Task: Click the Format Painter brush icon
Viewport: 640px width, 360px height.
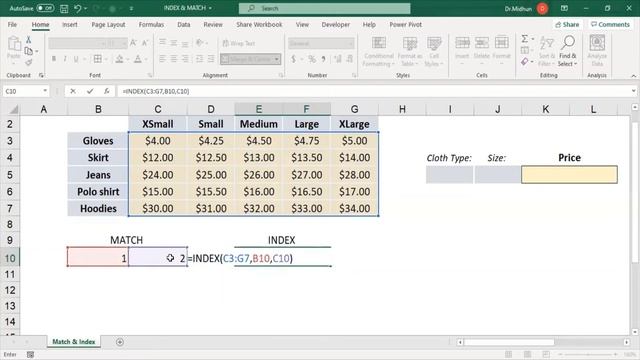Action: [29, 62]
